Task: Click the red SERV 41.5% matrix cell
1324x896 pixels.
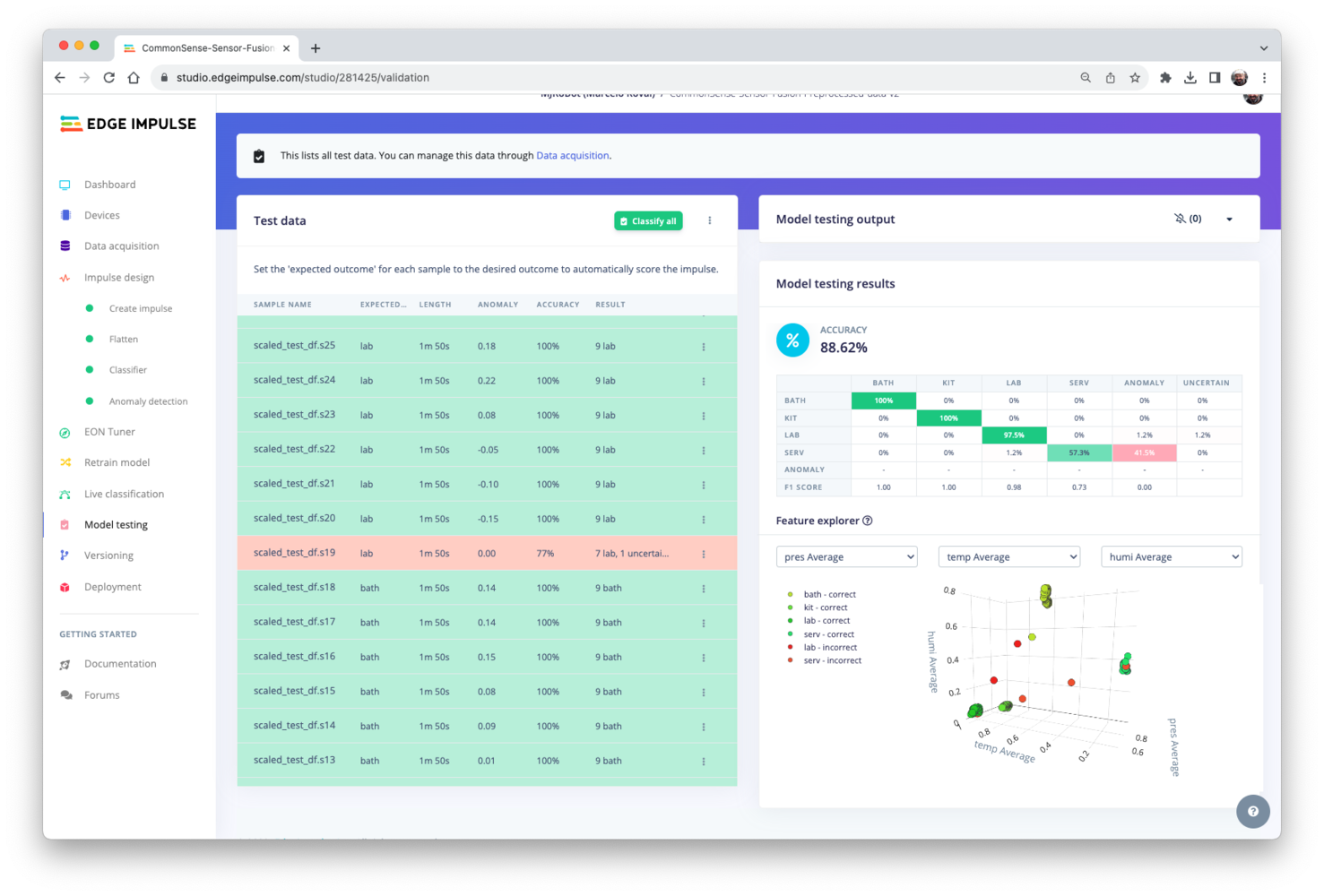Action: (x=1144, y=452)
